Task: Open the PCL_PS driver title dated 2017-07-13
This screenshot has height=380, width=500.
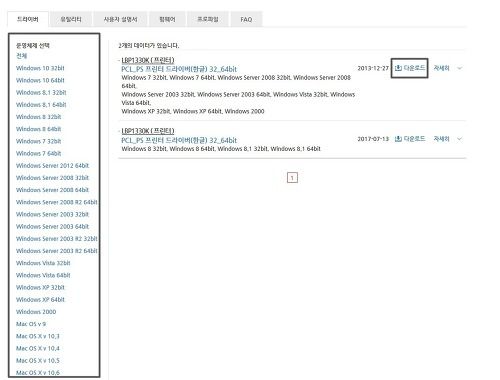Action: click(179, 140)
